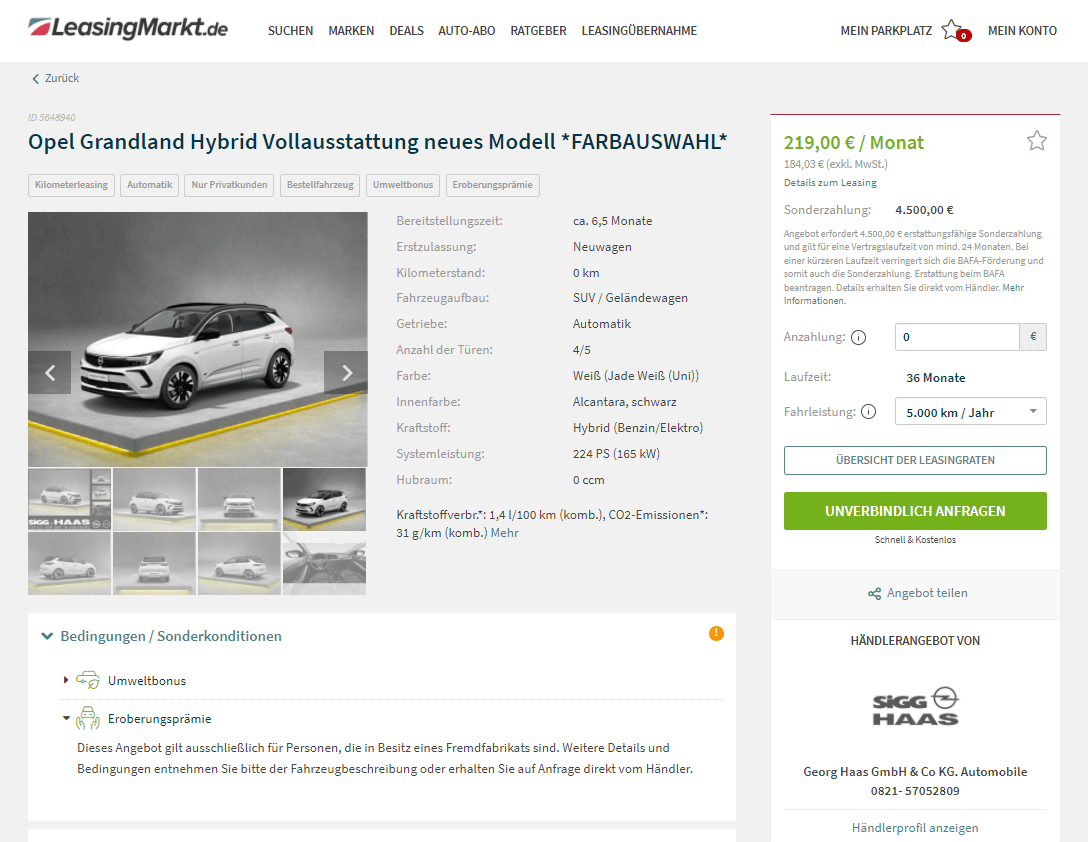Expand the Umweltbonus section
Screen dimensions: 1088x842
coord(66,680)
